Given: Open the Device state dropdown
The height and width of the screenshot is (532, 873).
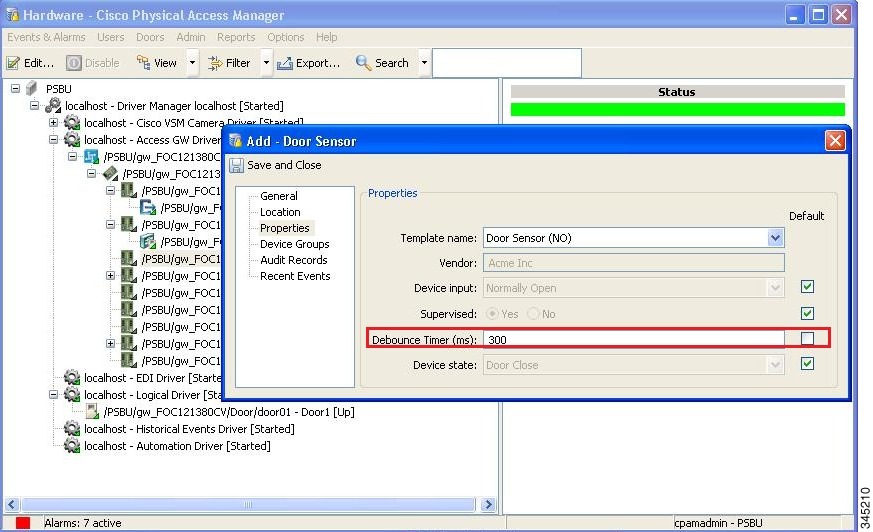Looking at the screenshot, I should [775, 365].
